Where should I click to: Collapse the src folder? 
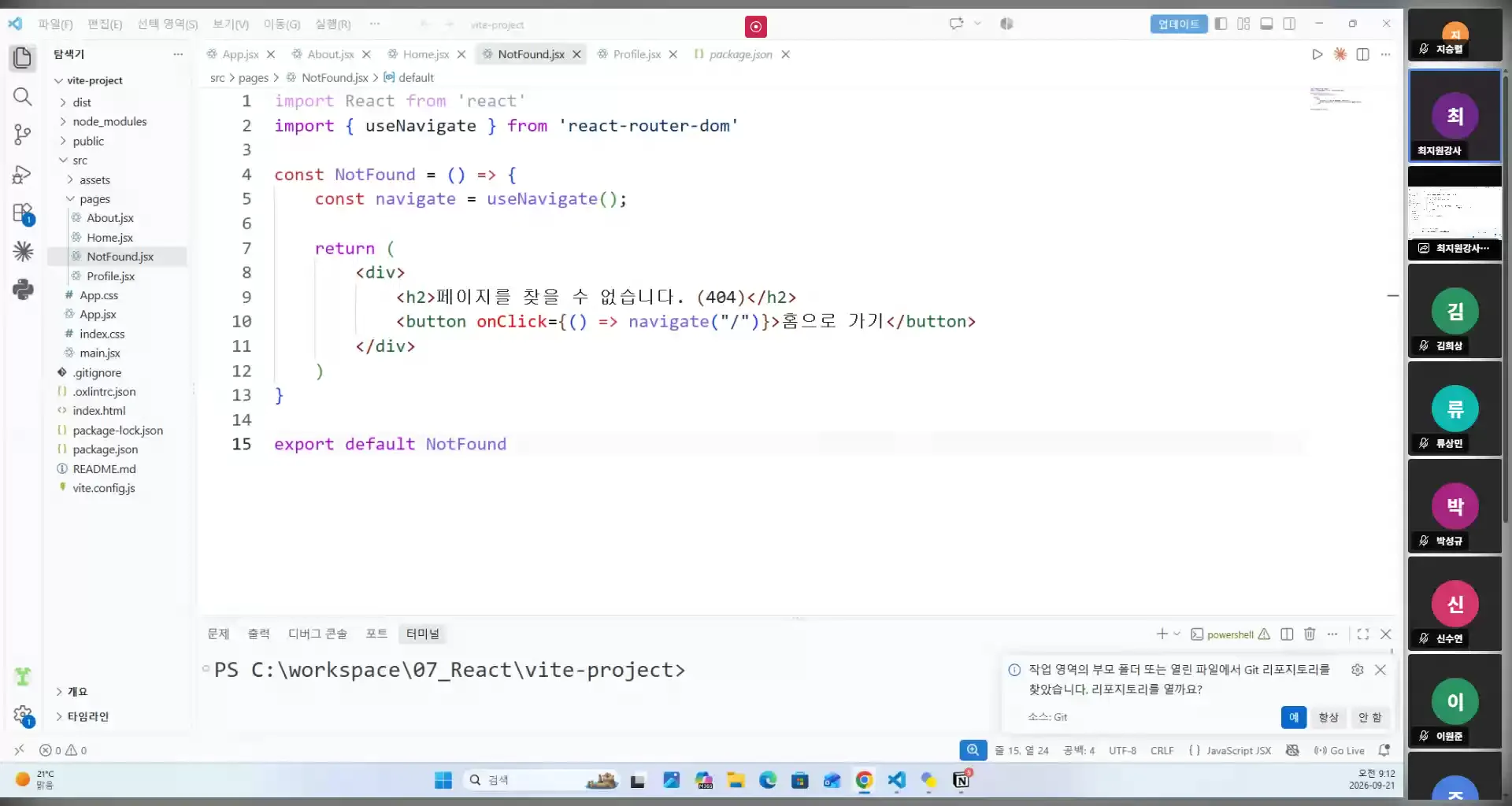(x=63, y=160)
